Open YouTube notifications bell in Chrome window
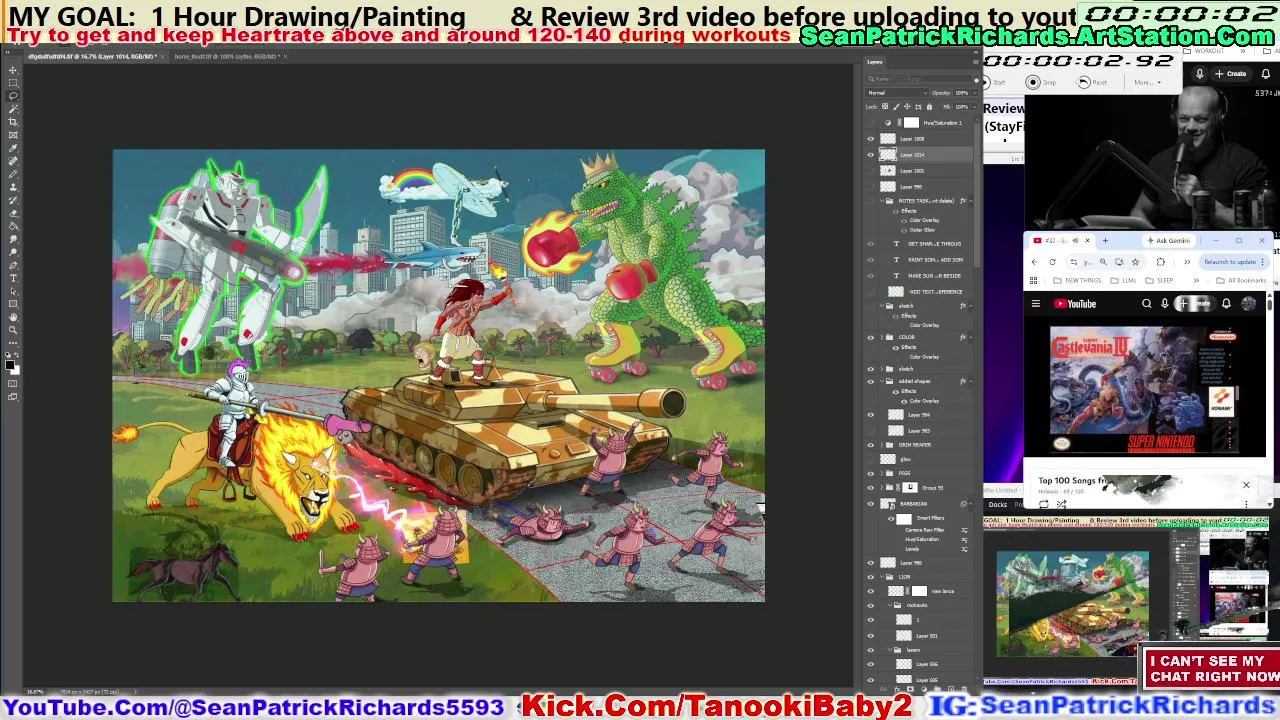1280x720 pixels. point(1226,304)
